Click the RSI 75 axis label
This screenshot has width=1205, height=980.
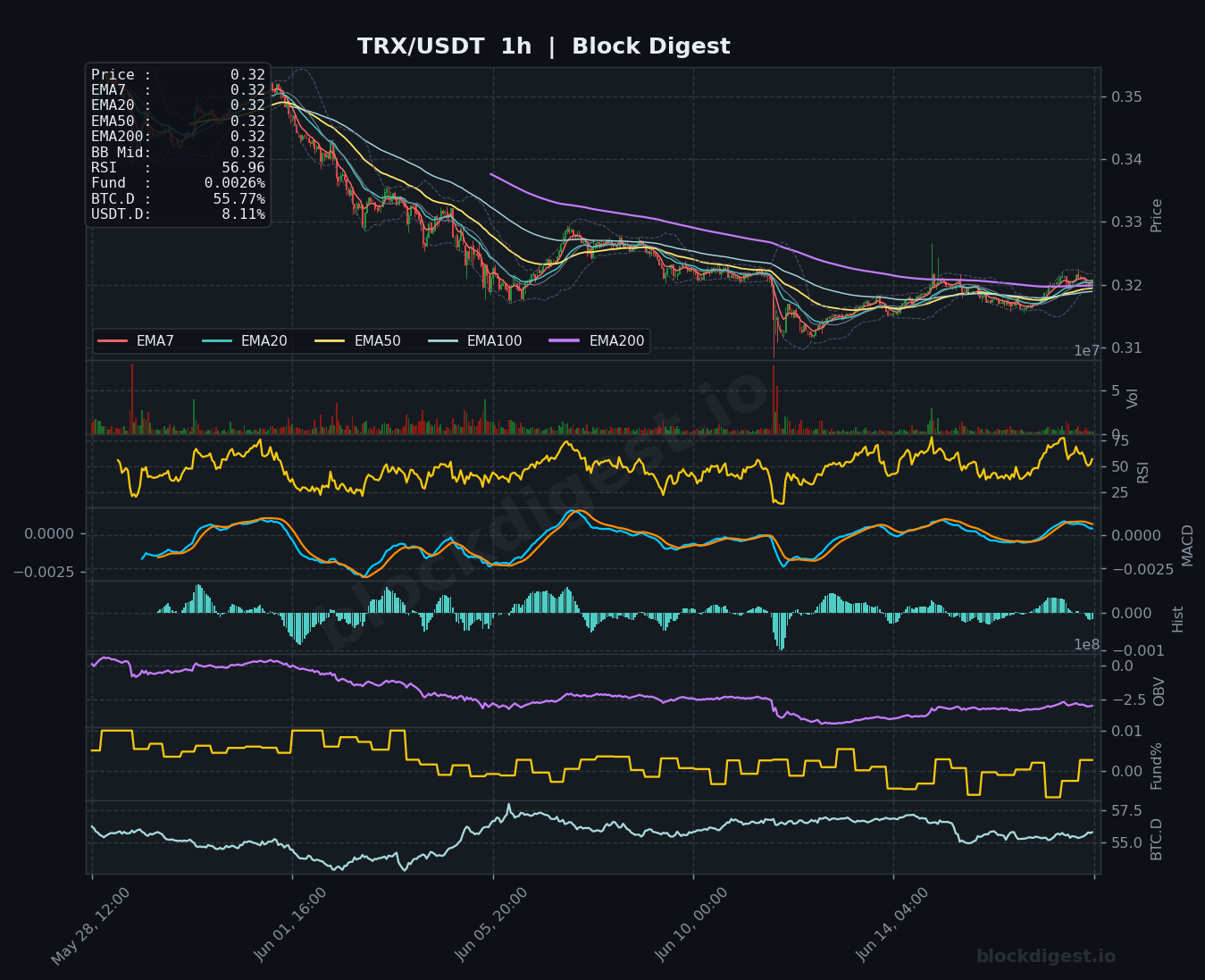tap(1119, 440)
